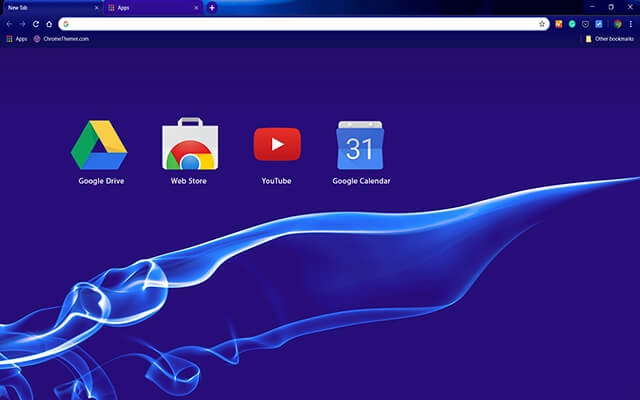Image resolution: width=640 pixels, height=400 pixels.
Task: Open the Apps bookmark shortcut
Action: click(17, 39)
